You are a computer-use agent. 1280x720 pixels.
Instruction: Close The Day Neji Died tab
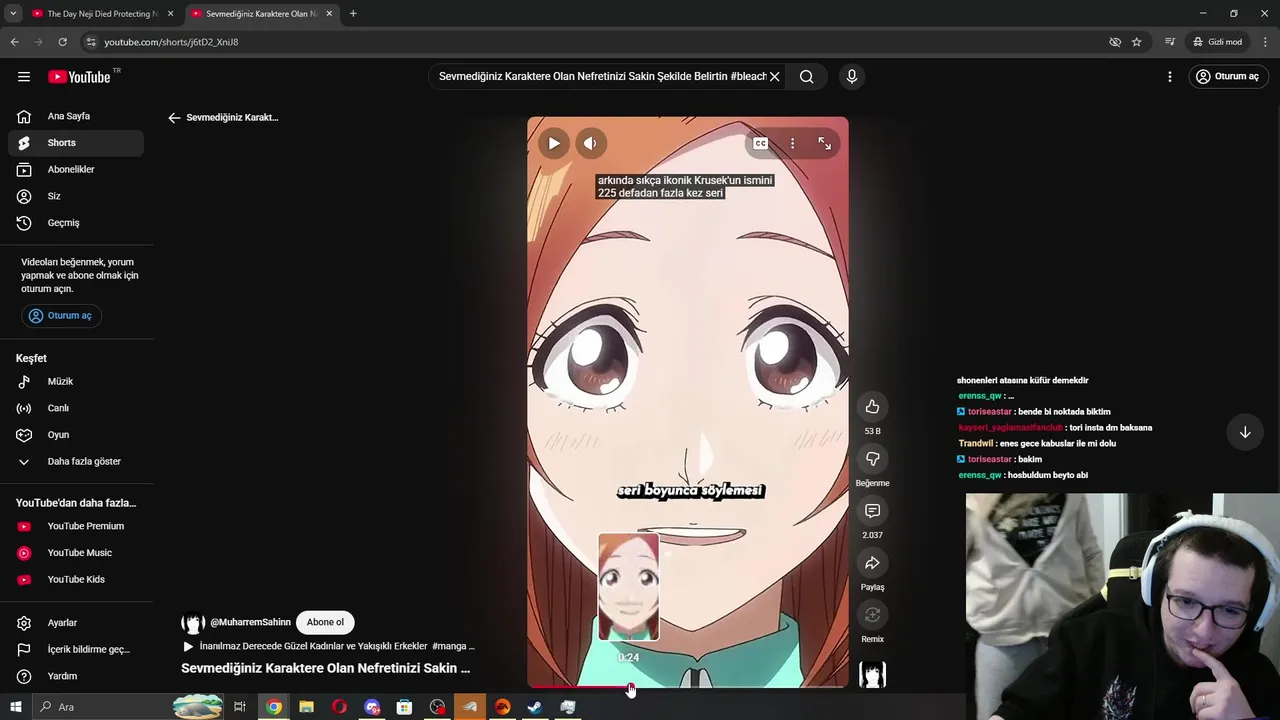pyautogui.click(x=171, y=14)
